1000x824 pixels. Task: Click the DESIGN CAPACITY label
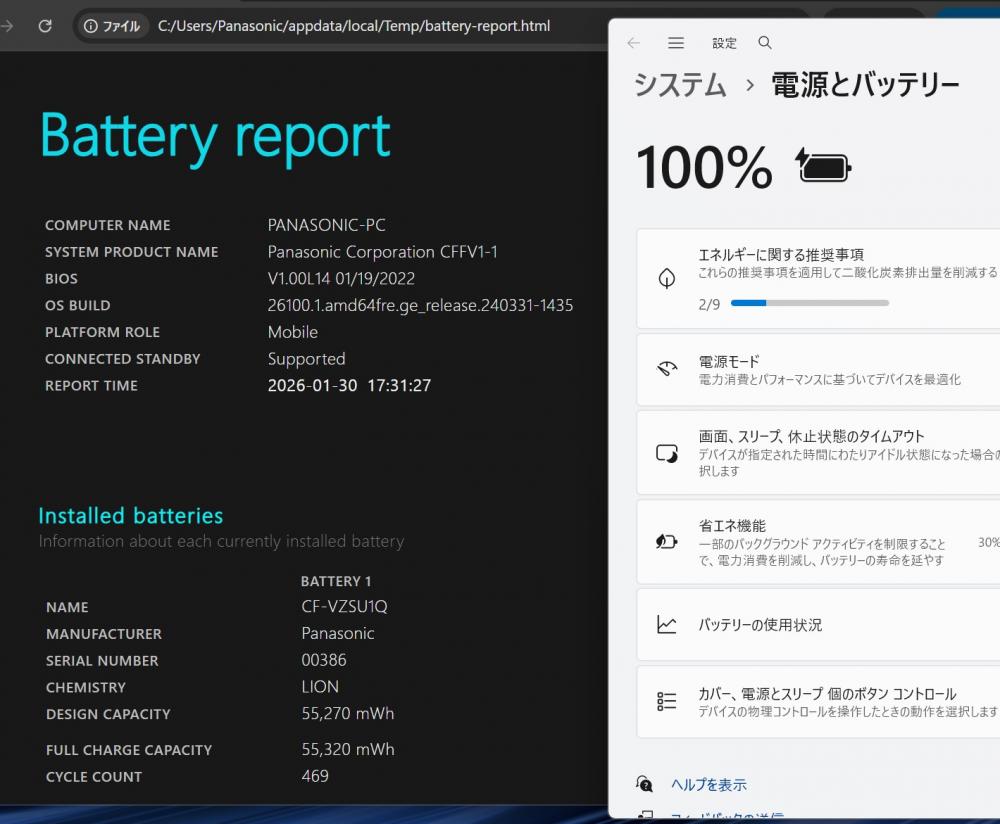[x=108, y=714]
